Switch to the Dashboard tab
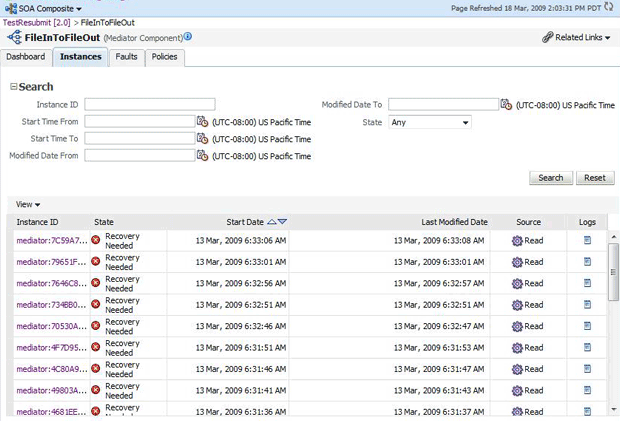Image resolution: width=620 pixels, height=421 pixels. click(25, 57)
